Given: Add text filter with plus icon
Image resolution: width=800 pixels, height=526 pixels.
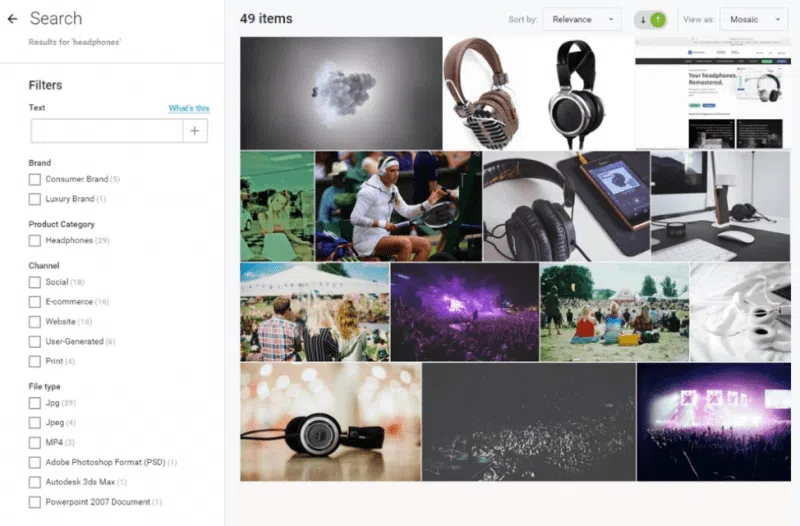Looking at the screenshot, I should pos(195,131).
